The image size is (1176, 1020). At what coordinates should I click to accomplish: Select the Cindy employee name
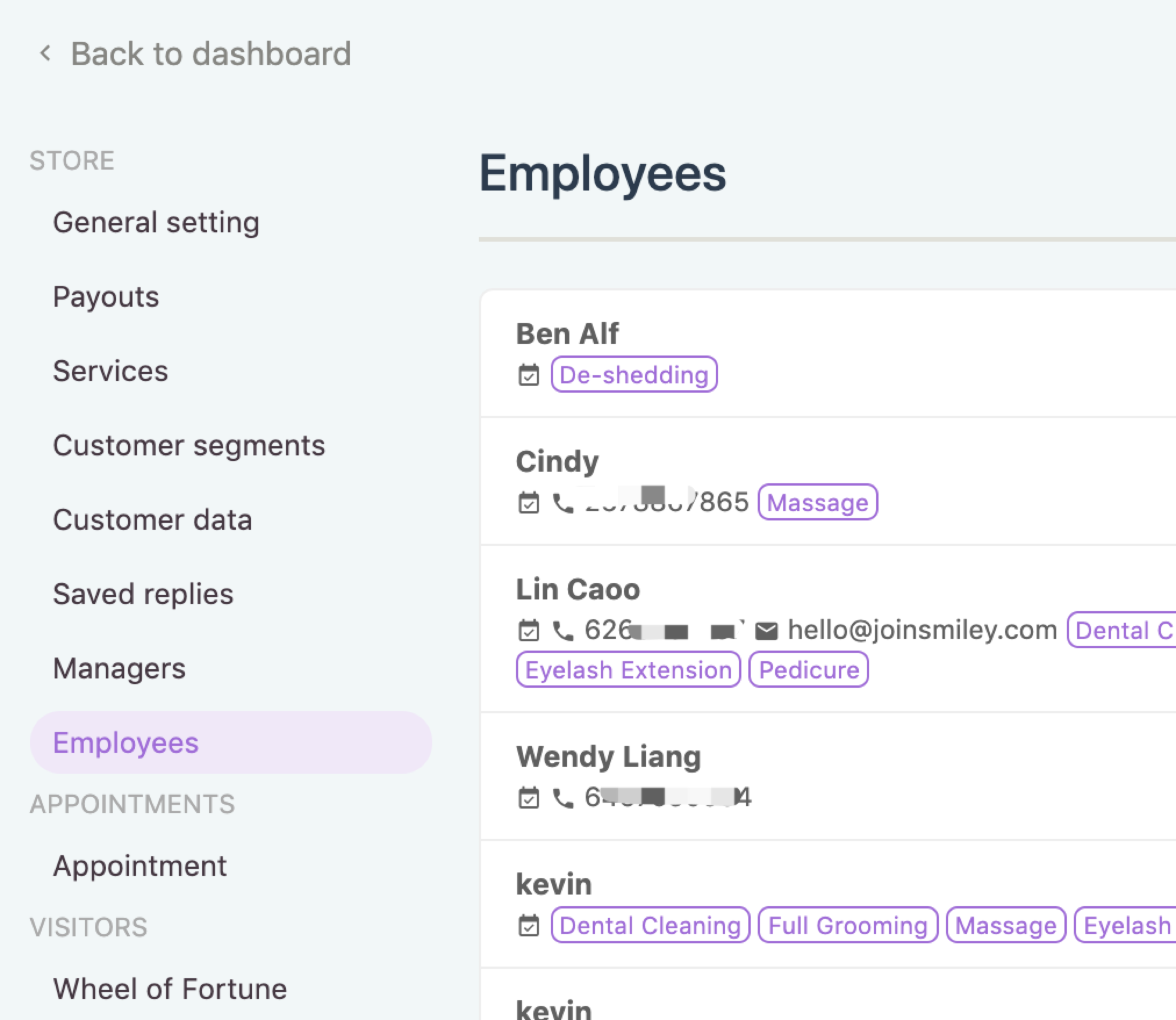point(557,462)
